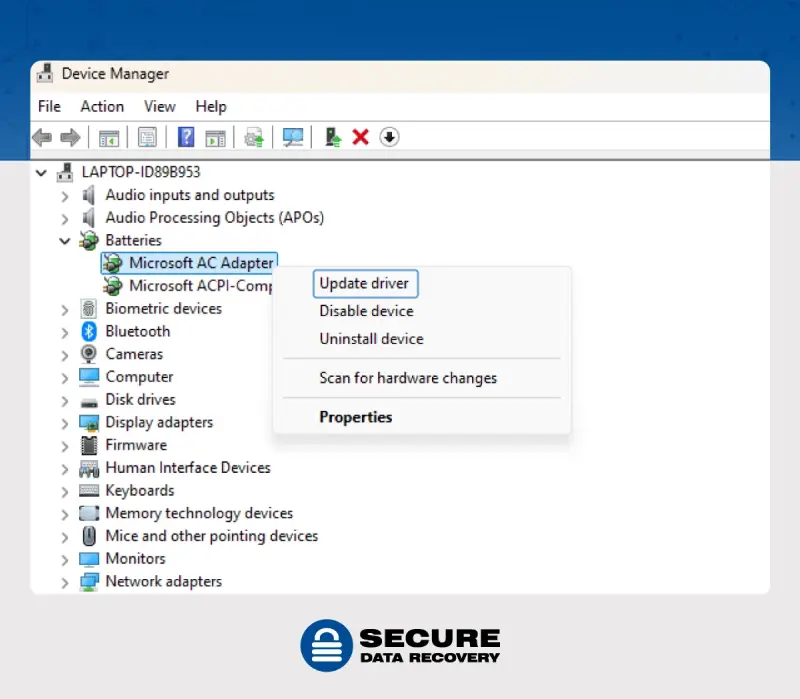Choose Scan for hardware changes from context menu
The height and width of the screenshot is (699, 800).
[x=408, y=378]
